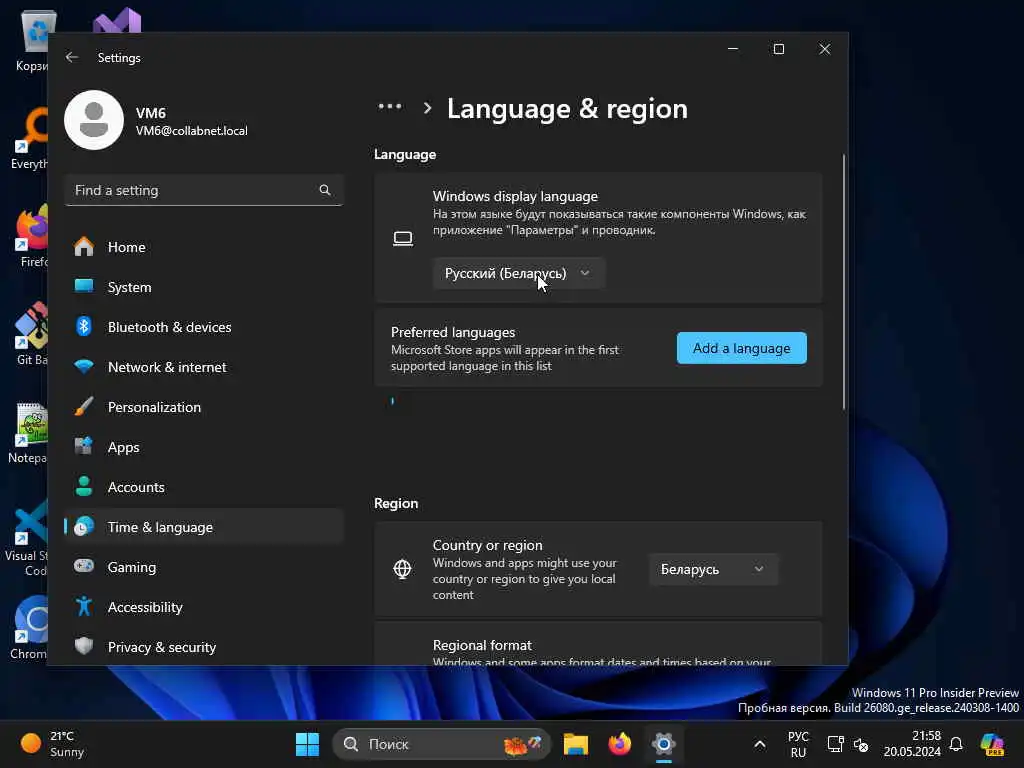Click the Home house icon in sidebar

[x=84, y=247]
